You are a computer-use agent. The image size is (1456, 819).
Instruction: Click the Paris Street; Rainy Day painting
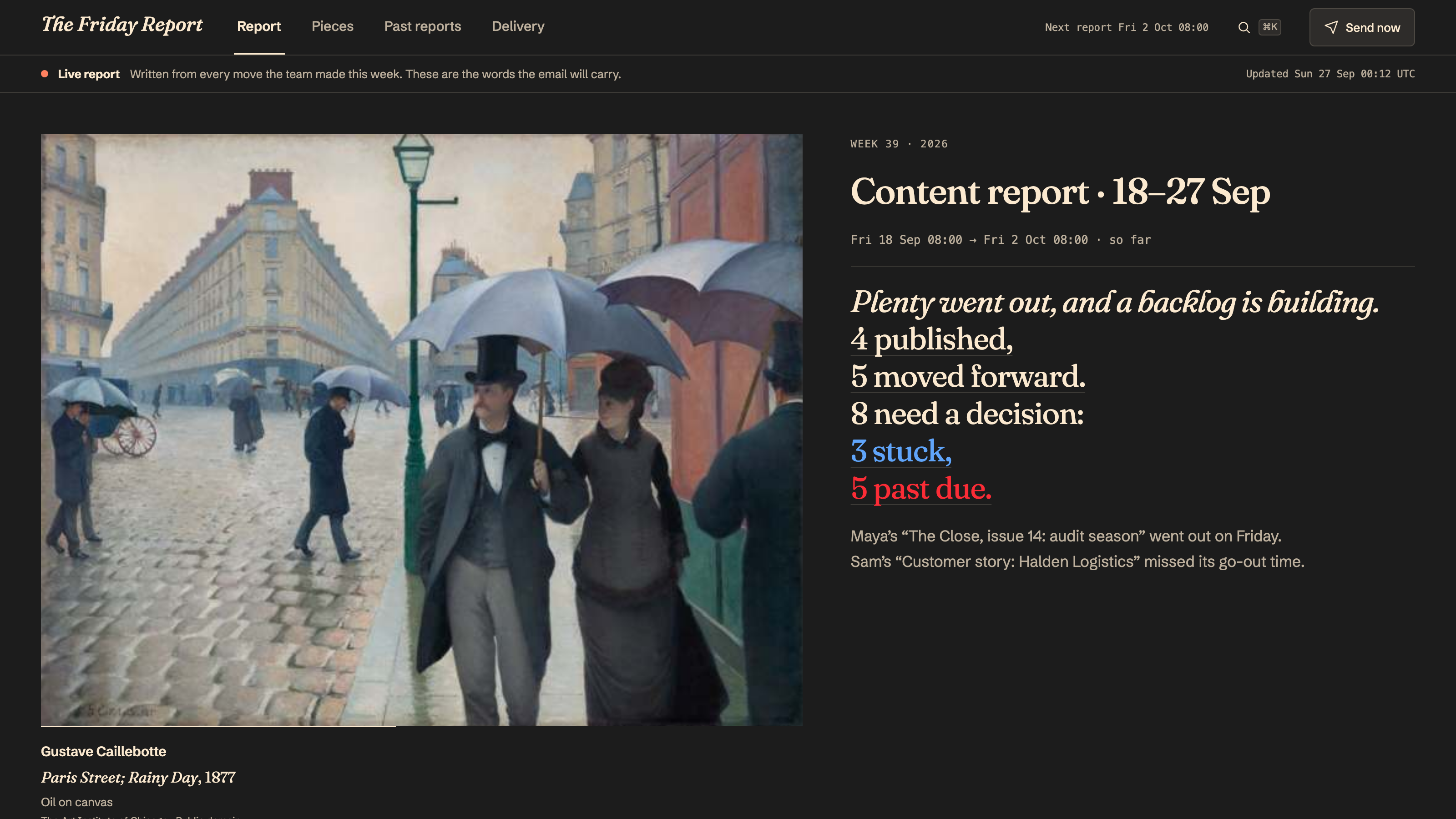point(422,430)
